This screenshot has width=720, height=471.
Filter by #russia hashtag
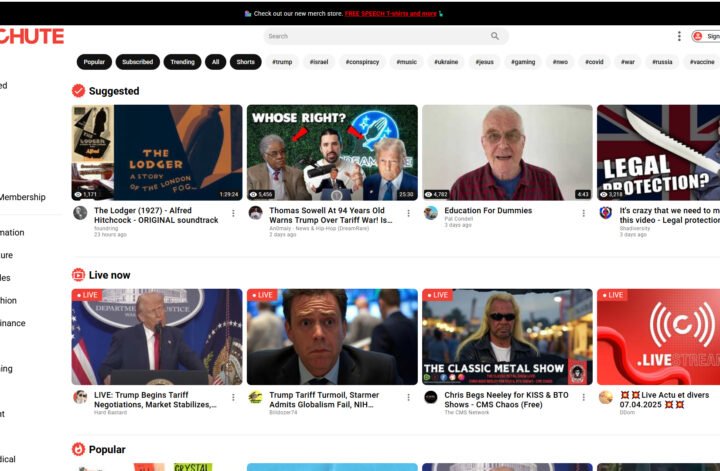pos(662,62)
